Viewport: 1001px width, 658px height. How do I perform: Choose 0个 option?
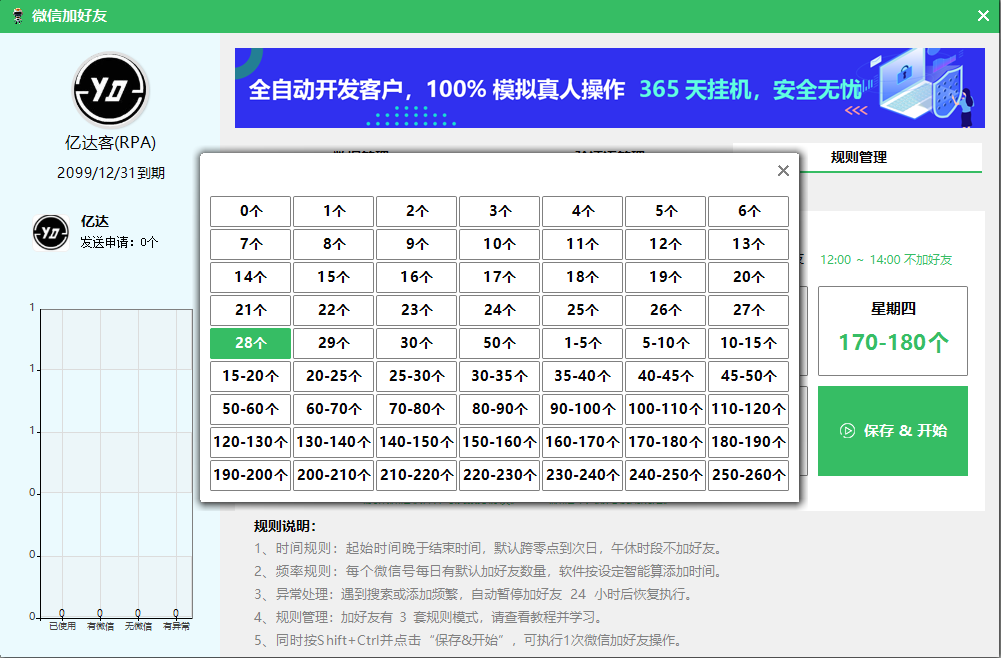pyautogui.click(x=250, y=211)
